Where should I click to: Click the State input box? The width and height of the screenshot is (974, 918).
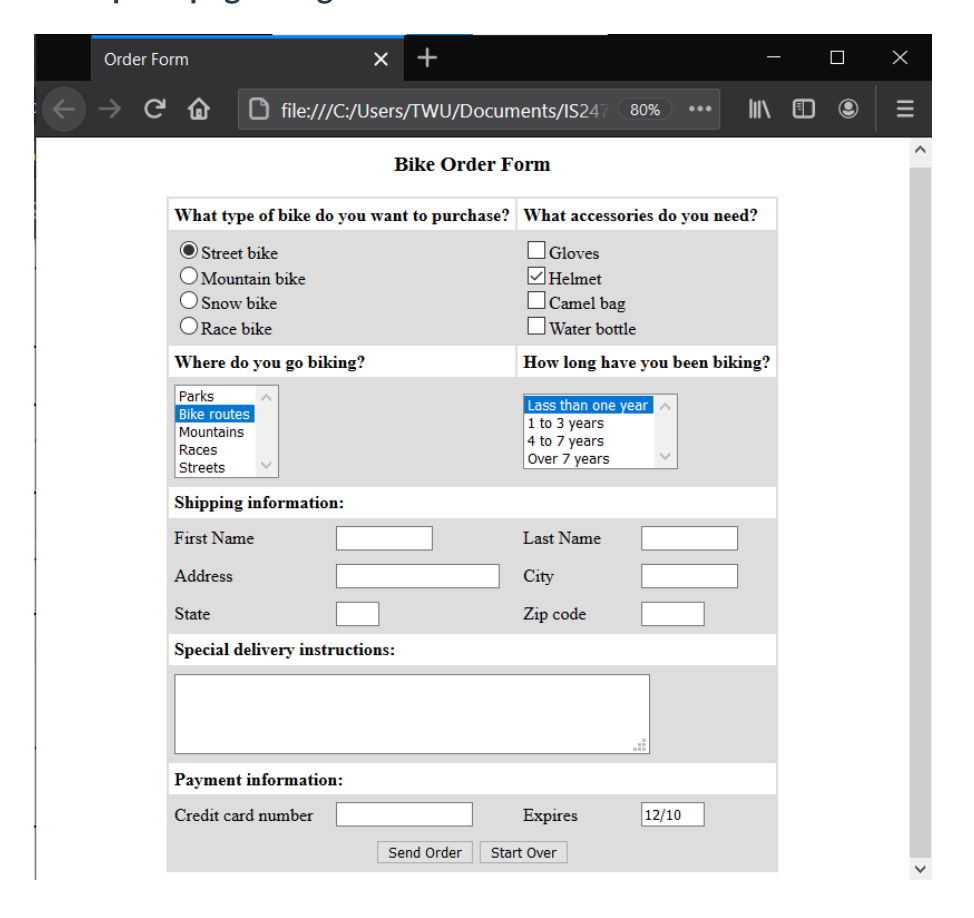pyautogui.click(x=357, y=614)
